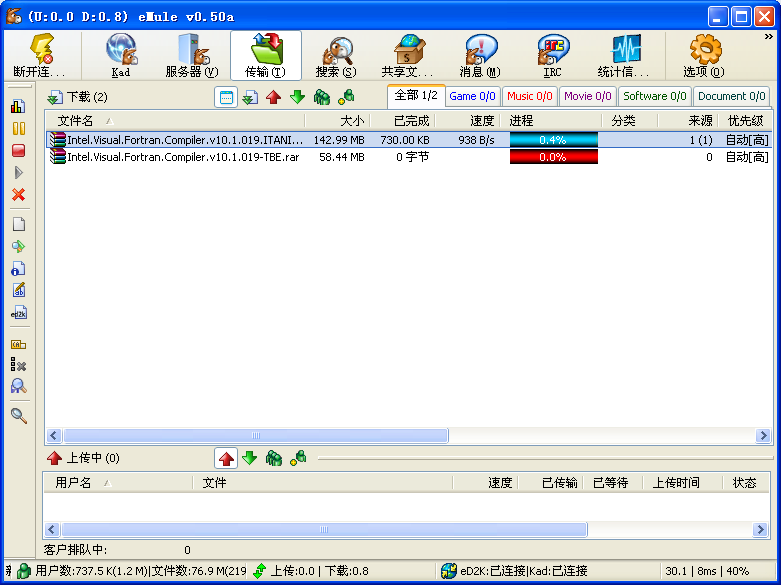781x585 pixels.
Task: Sort uploads by 用户名 column header
Action: [x=118, y=482]
